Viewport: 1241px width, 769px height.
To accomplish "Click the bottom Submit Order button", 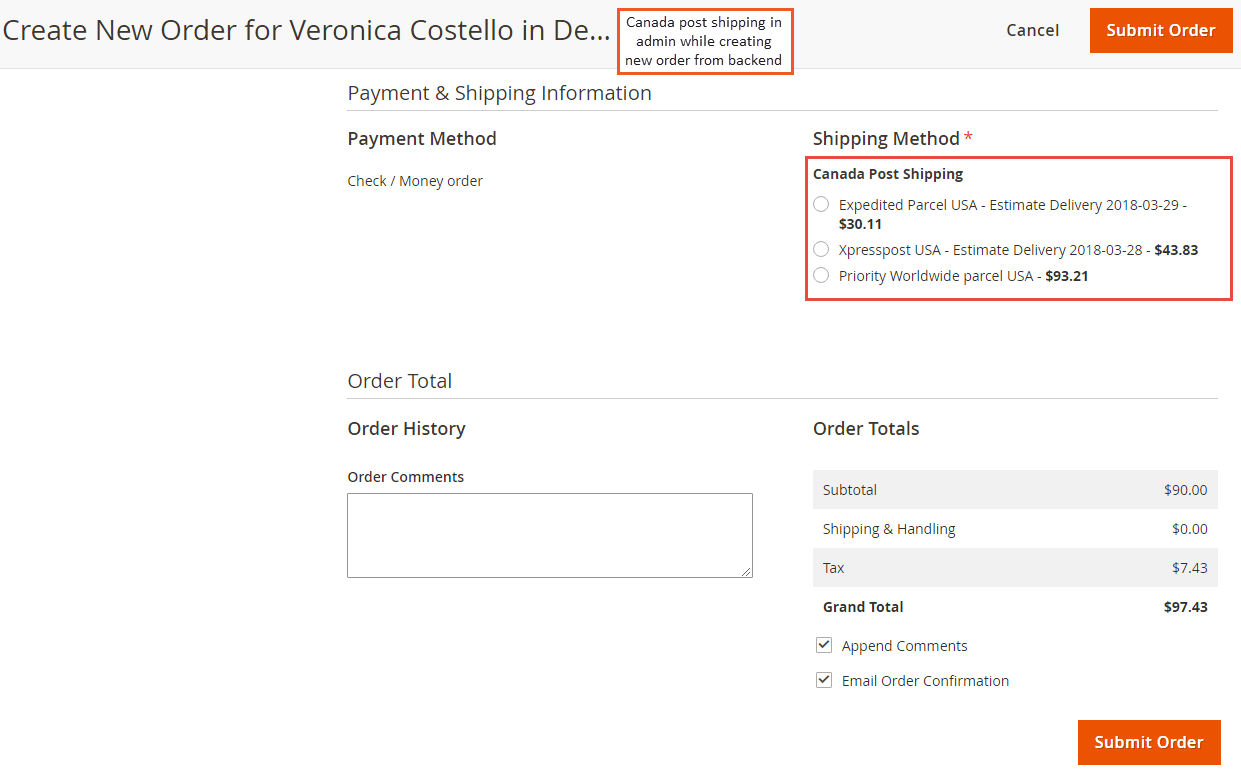I will point(1149,742).
